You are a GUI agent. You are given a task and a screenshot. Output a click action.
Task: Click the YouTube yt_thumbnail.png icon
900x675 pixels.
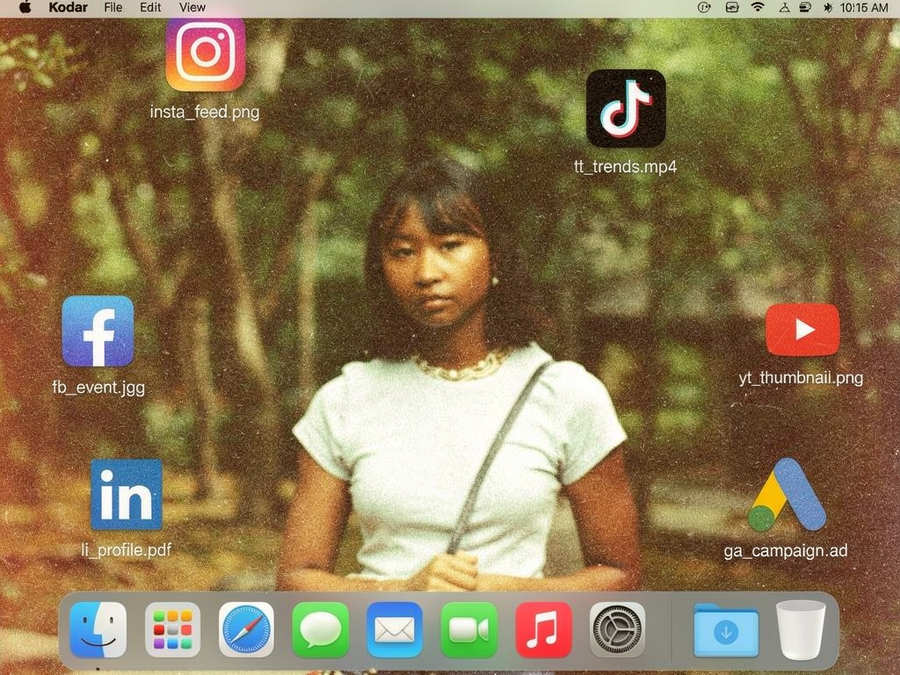tap(802, 329)
